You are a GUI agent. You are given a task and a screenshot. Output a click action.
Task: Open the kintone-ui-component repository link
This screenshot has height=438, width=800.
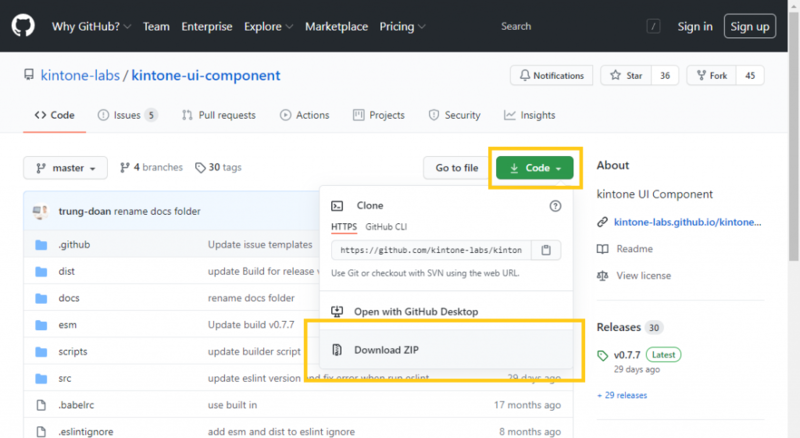click(x=206, y=76)
